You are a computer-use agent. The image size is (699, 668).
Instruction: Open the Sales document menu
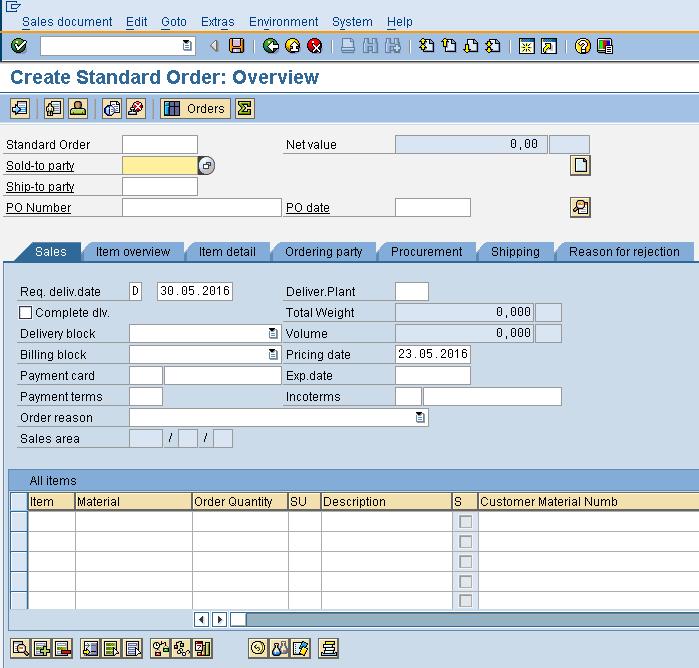(67, 22)
